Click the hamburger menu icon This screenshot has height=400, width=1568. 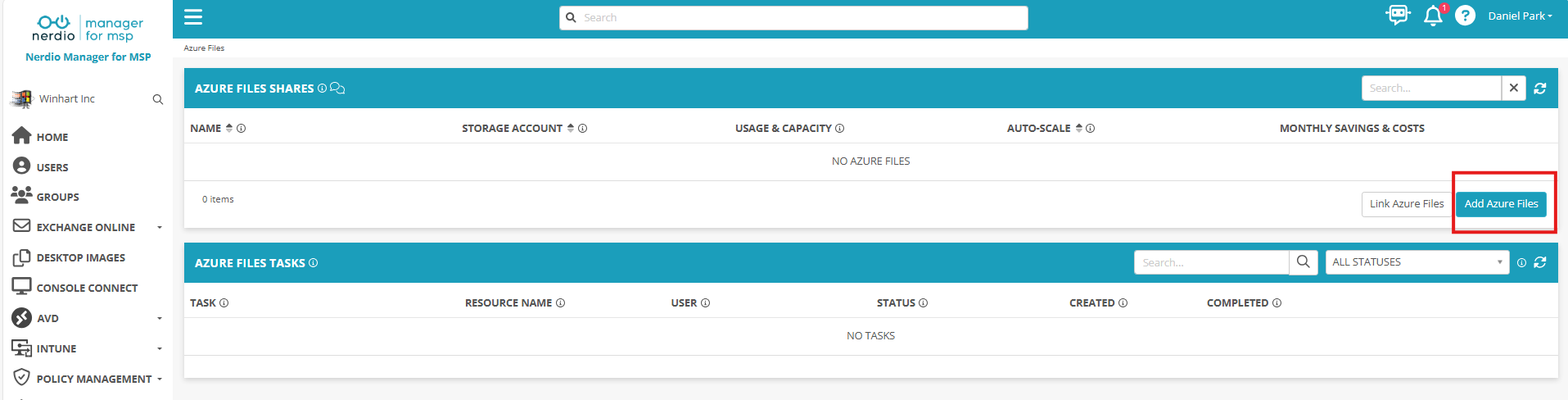(x=193, y=17)
